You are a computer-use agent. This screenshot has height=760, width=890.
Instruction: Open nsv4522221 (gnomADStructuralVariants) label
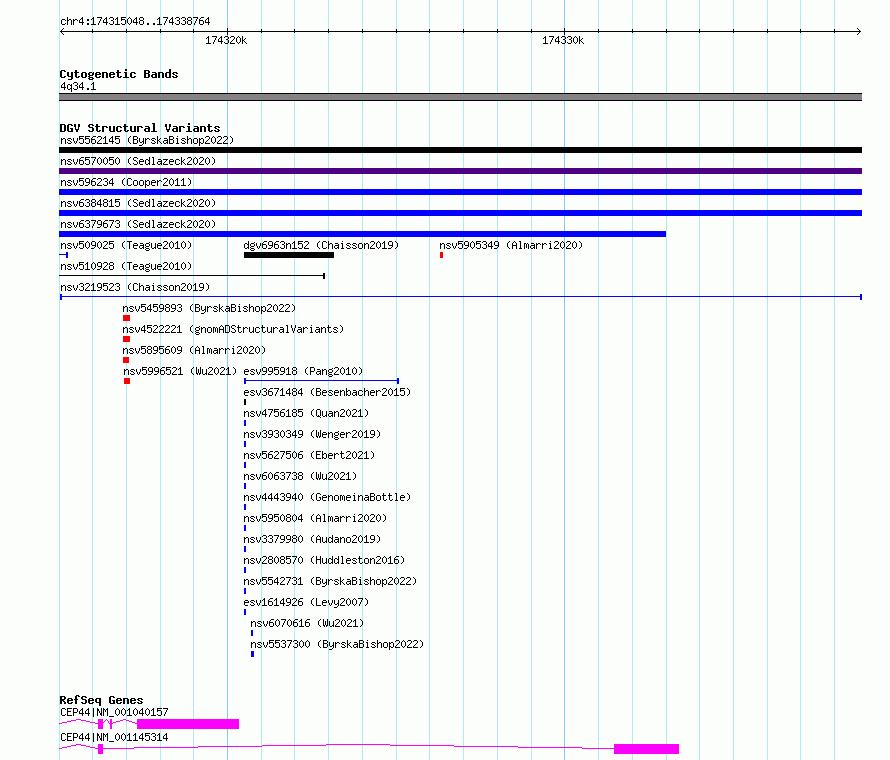[233, 329]
